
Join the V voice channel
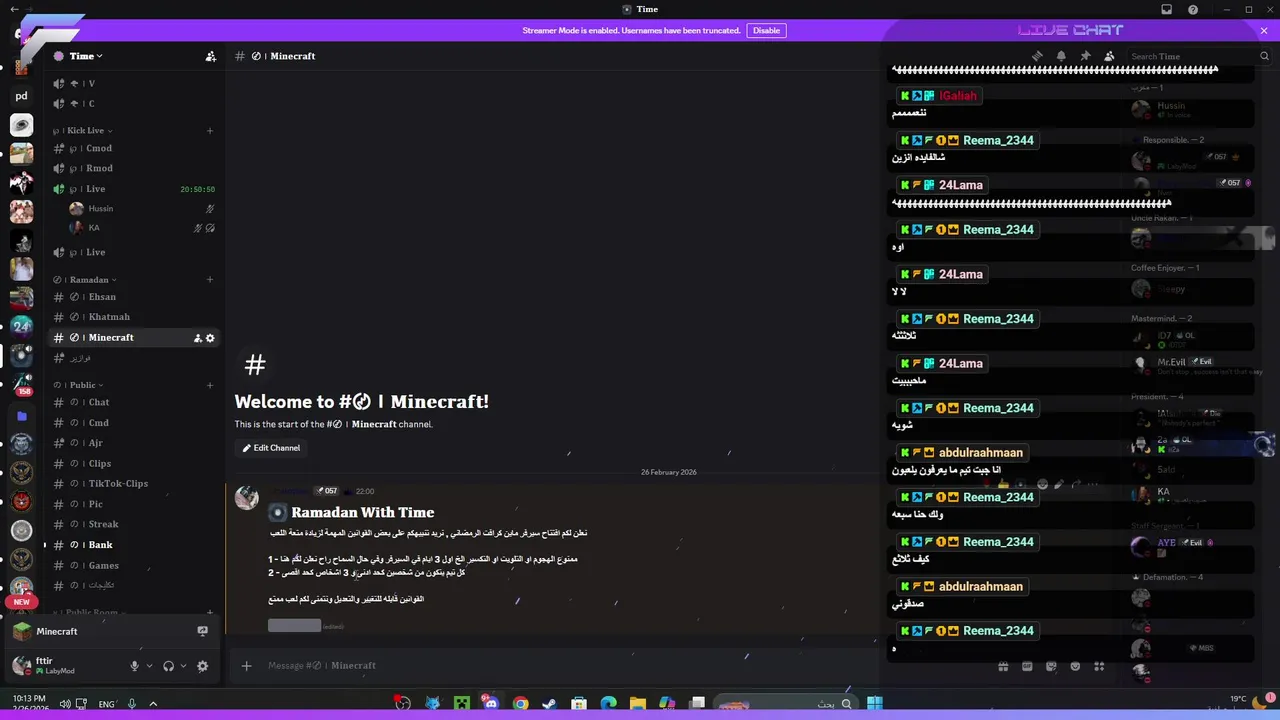(133, 84)
